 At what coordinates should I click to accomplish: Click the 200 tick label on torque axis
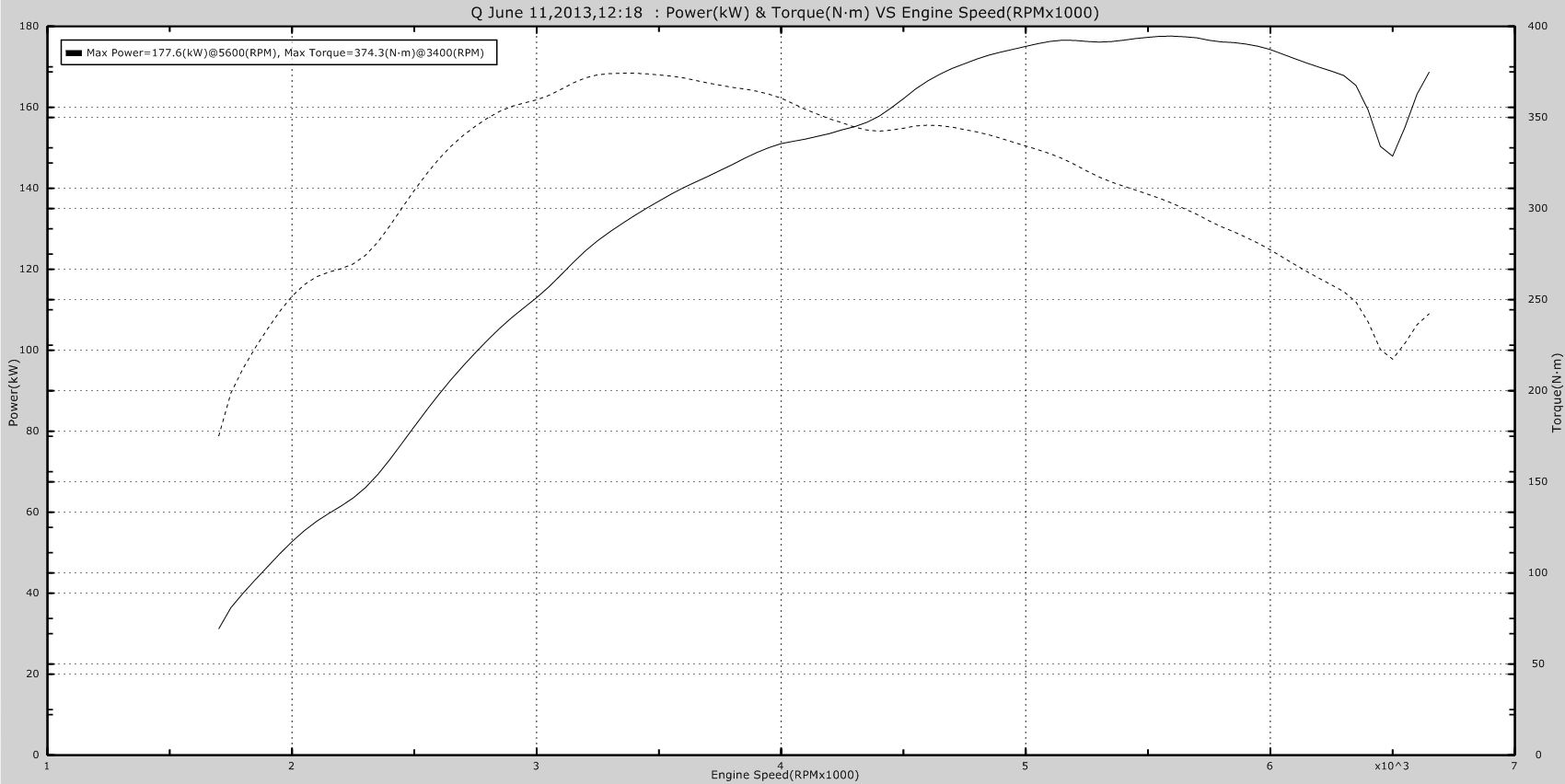1536,391
